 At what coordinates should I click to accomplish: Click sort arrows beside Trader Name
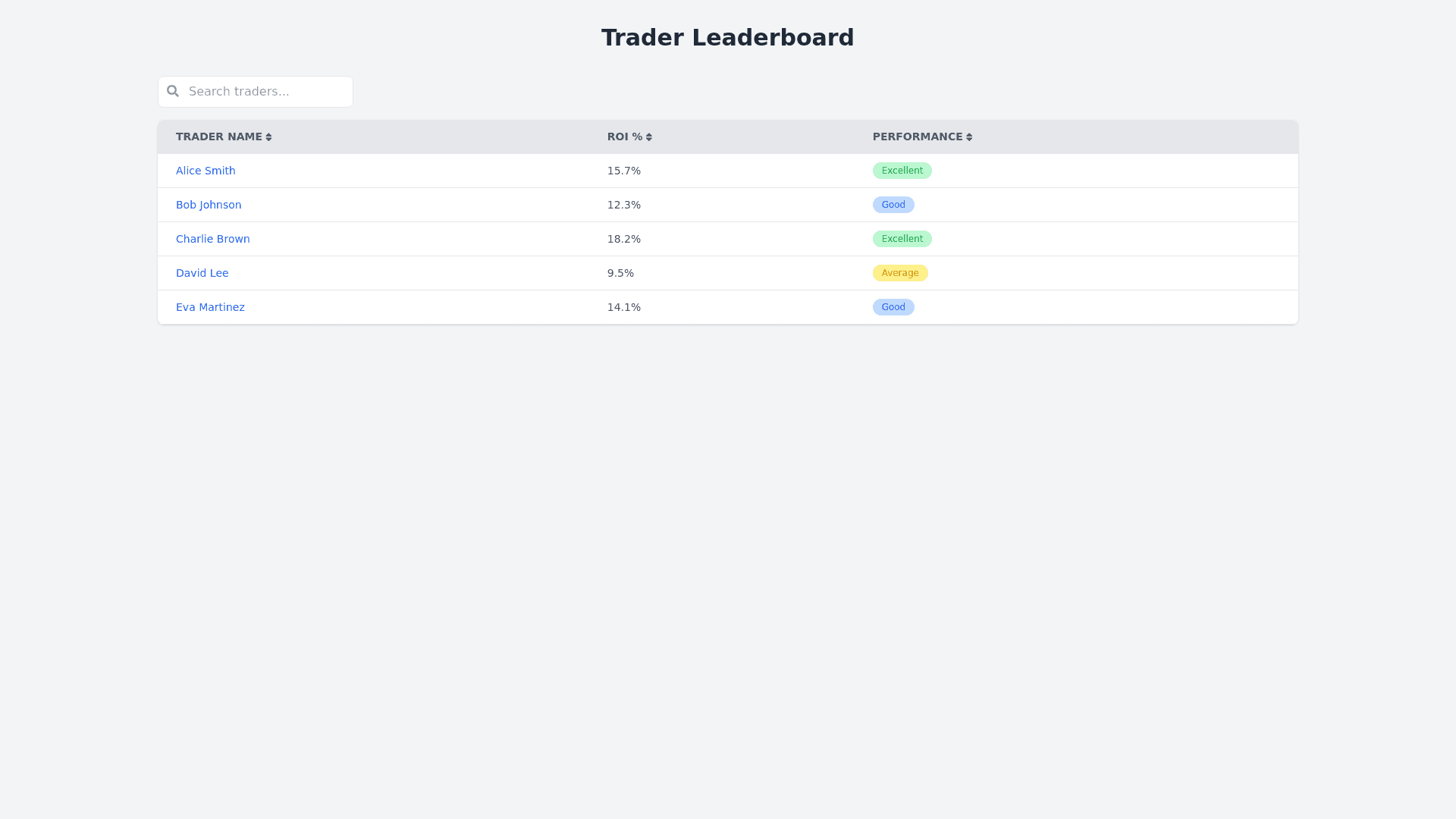[268, 137]
